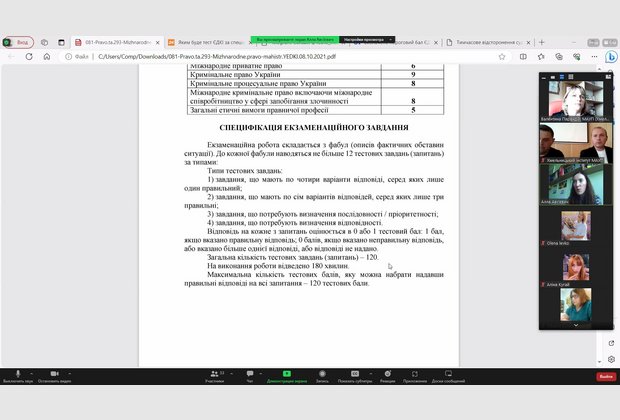Image resolution: width=620 pixels, height=420 pixels.
Task: Close the 'Тимчасове відсторонення' tab
Action: (528, 43)
